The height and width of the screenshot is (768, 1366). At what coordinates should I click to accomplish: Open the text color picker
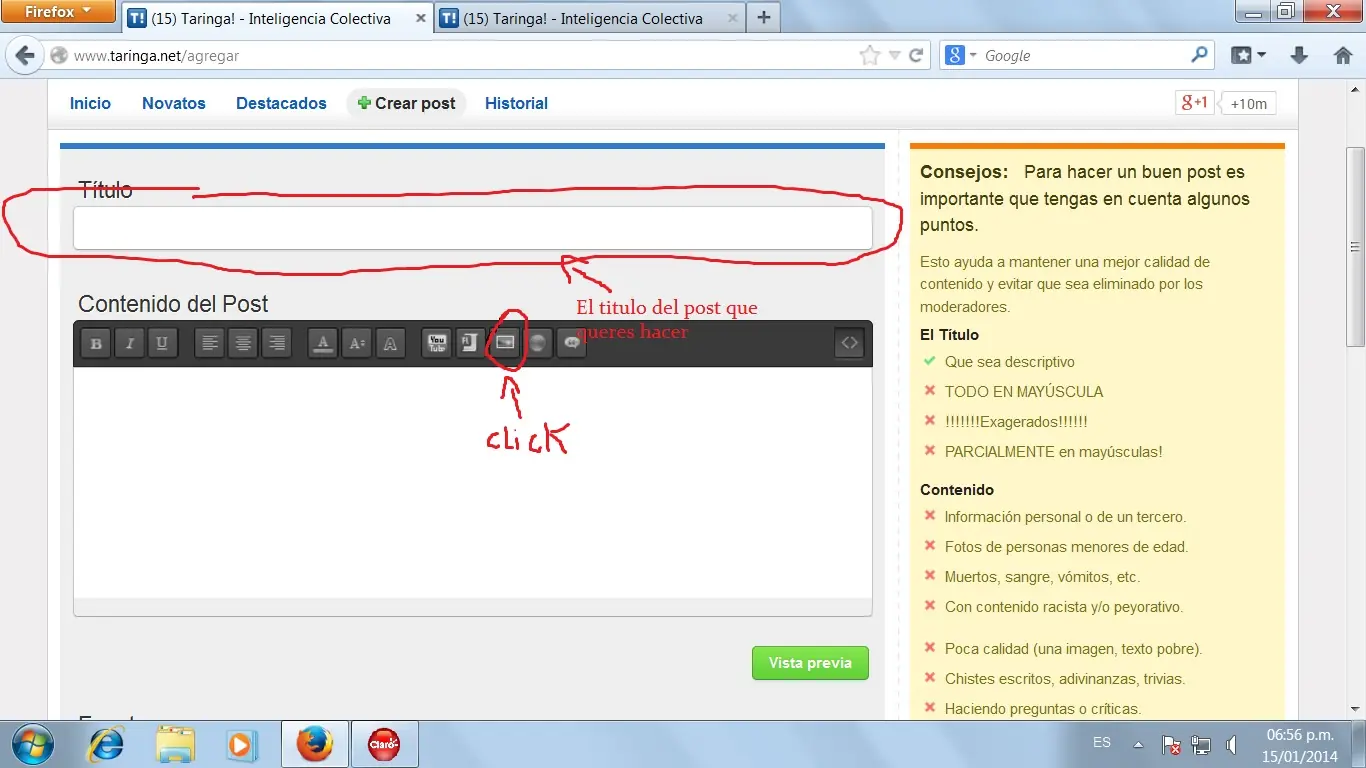point(322,344)
